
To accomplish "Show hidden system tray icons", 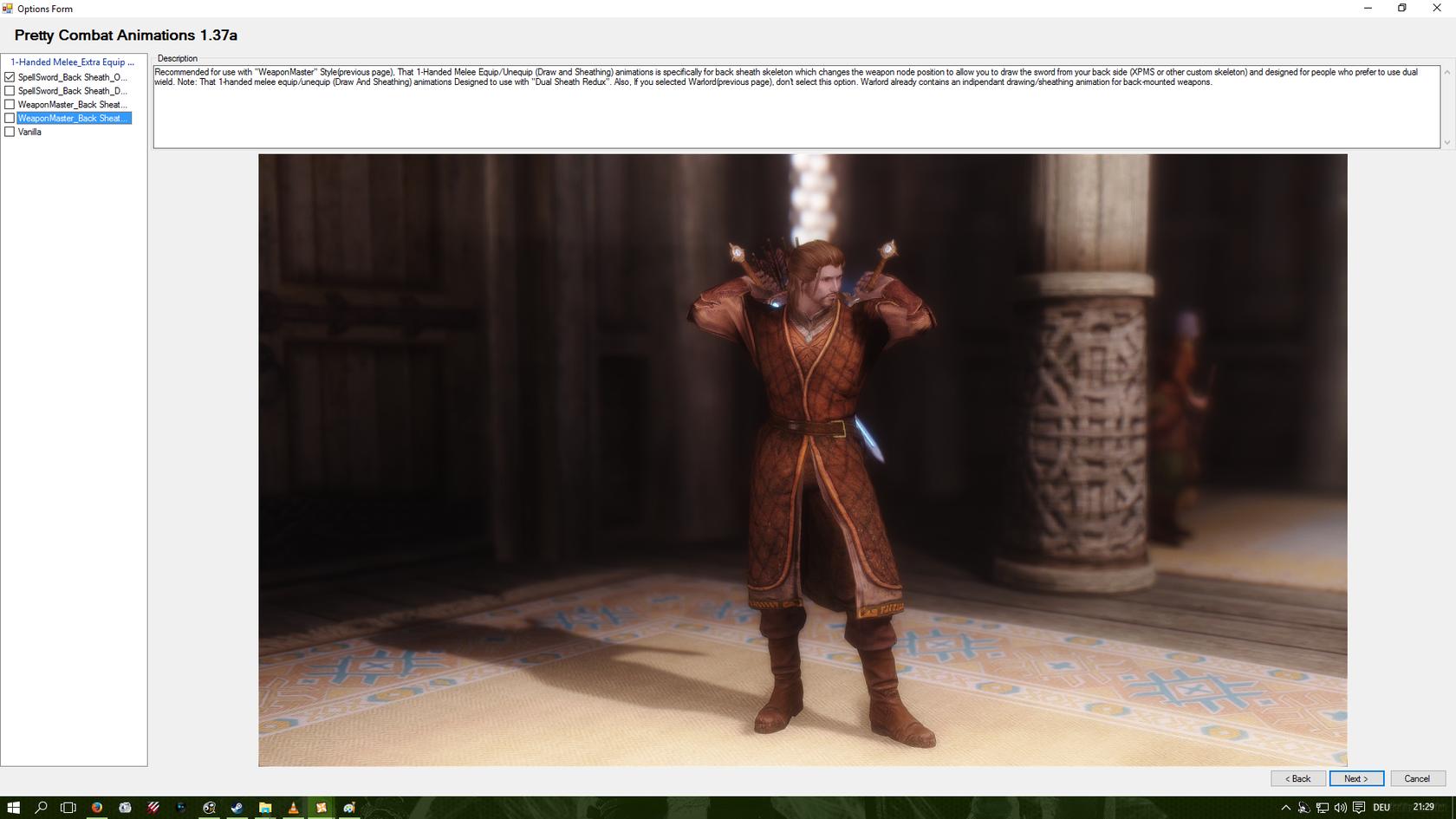I will coord(1286,808).
